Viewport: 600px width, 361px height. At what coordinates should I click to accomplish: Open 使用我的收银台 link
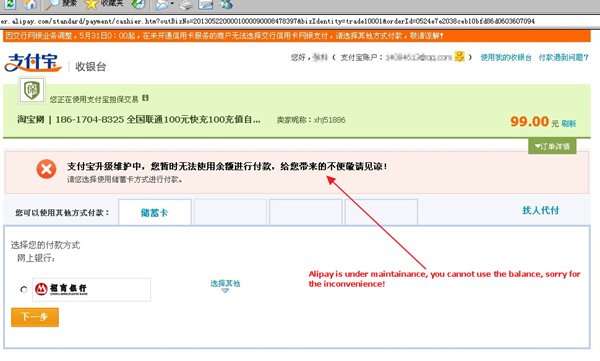point(506,57)
